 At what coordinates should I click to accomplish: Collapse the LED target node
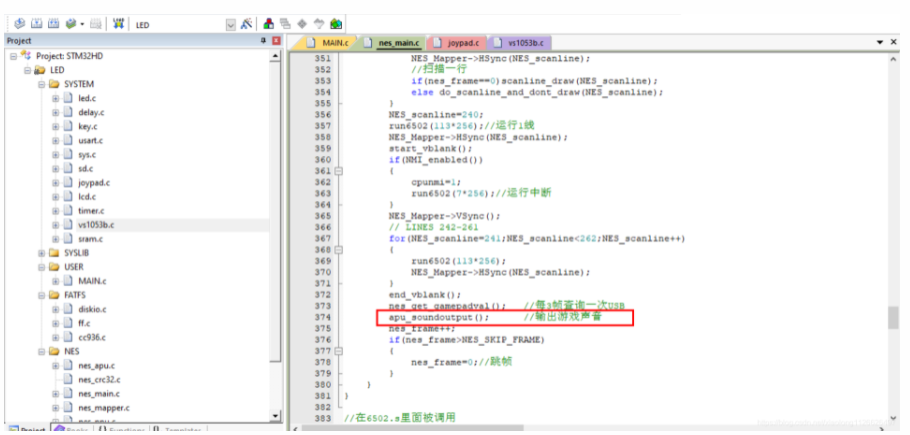click(x=27, y=70)
